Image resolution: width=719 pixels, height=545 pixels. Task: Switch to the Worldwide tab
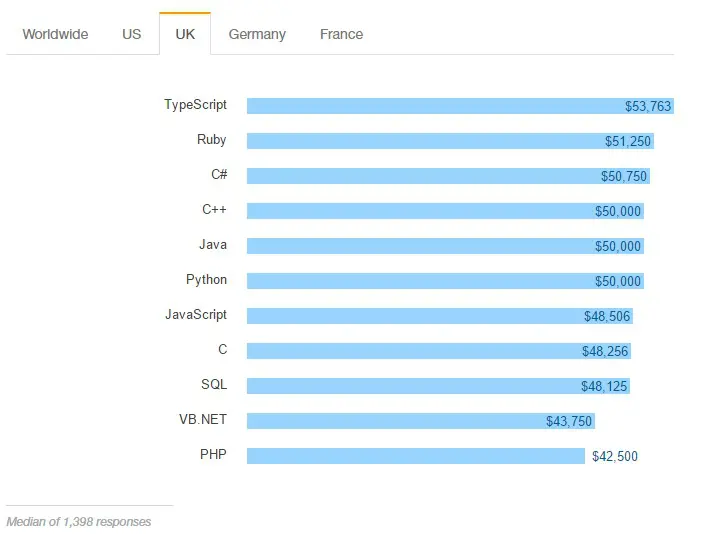pyautogui.click(x=55, y=34)
